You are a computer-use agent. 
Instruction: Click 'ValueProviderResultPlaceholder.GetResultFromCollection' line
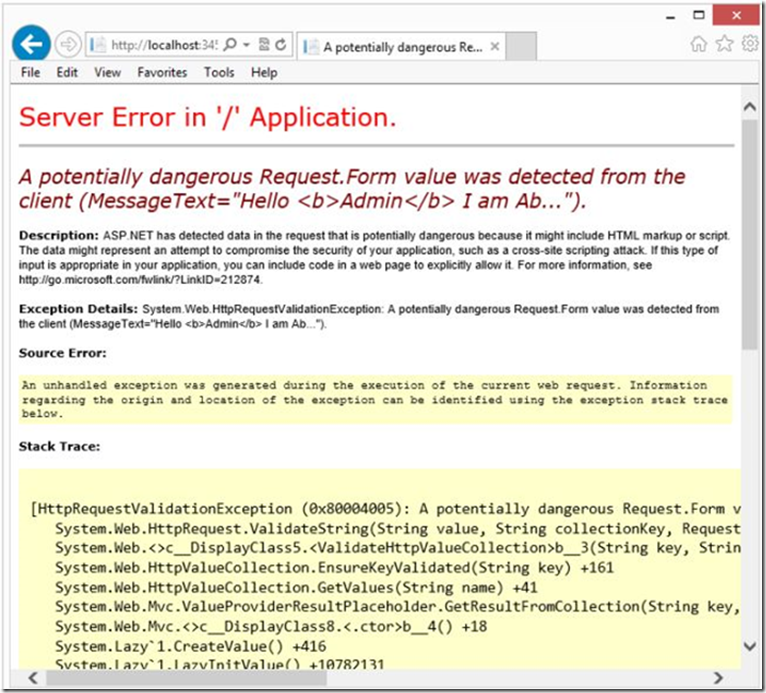(398, 607)
